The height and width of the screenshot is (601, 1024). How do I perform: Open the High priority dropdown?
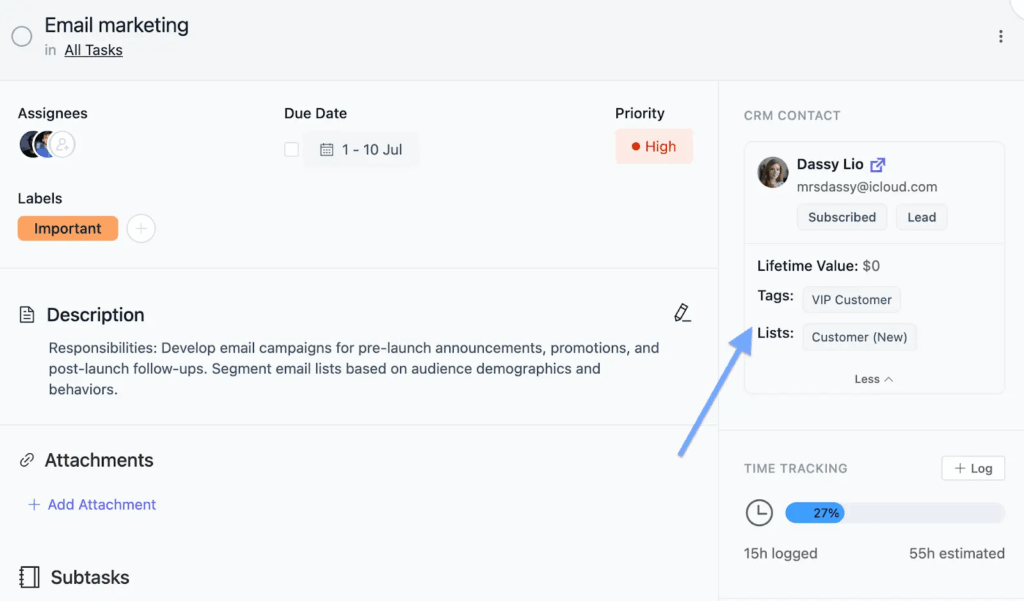(654, 146)
